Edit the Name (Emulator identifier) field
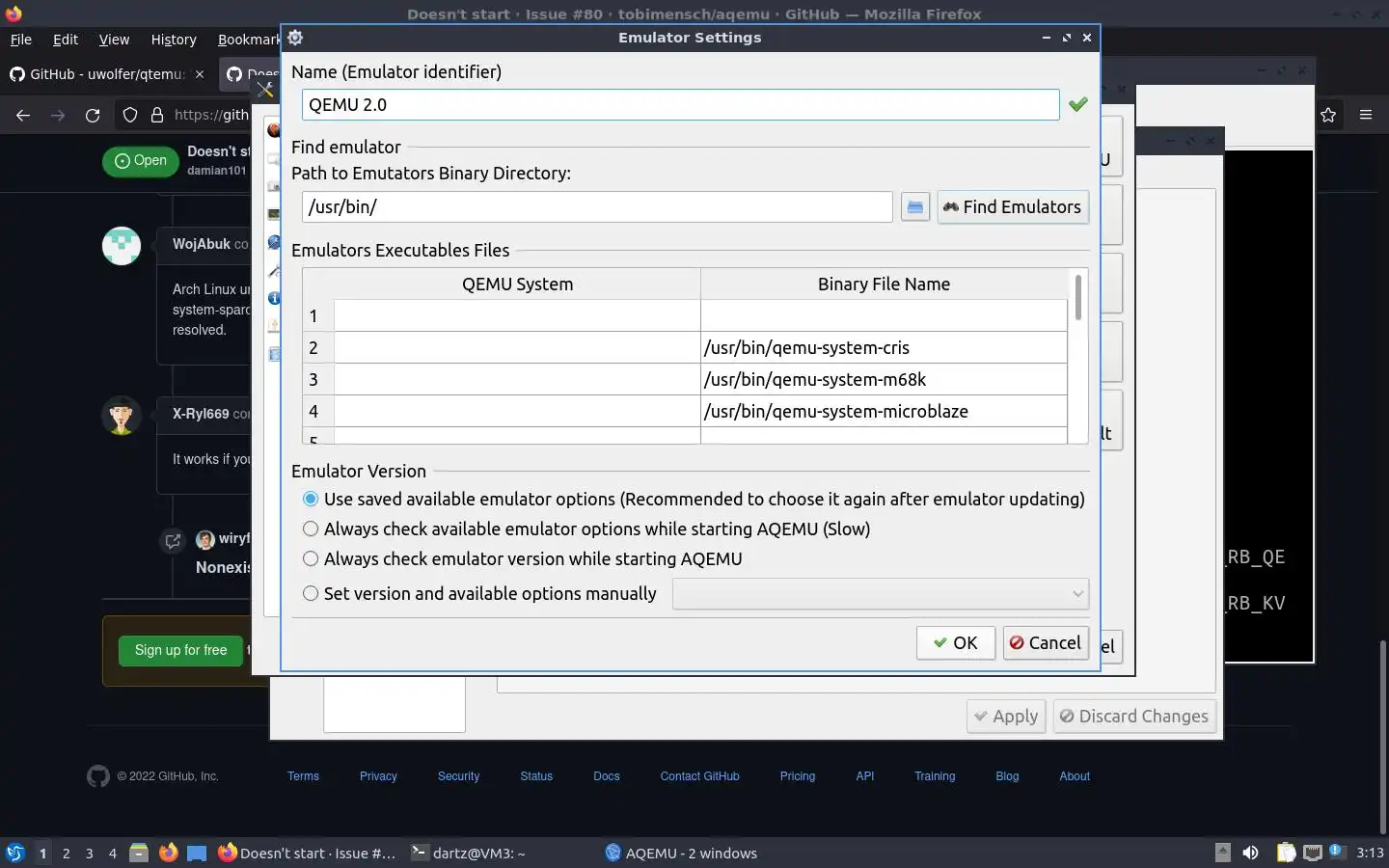This screenshot has height=868, width=1389. coord(680,104)
